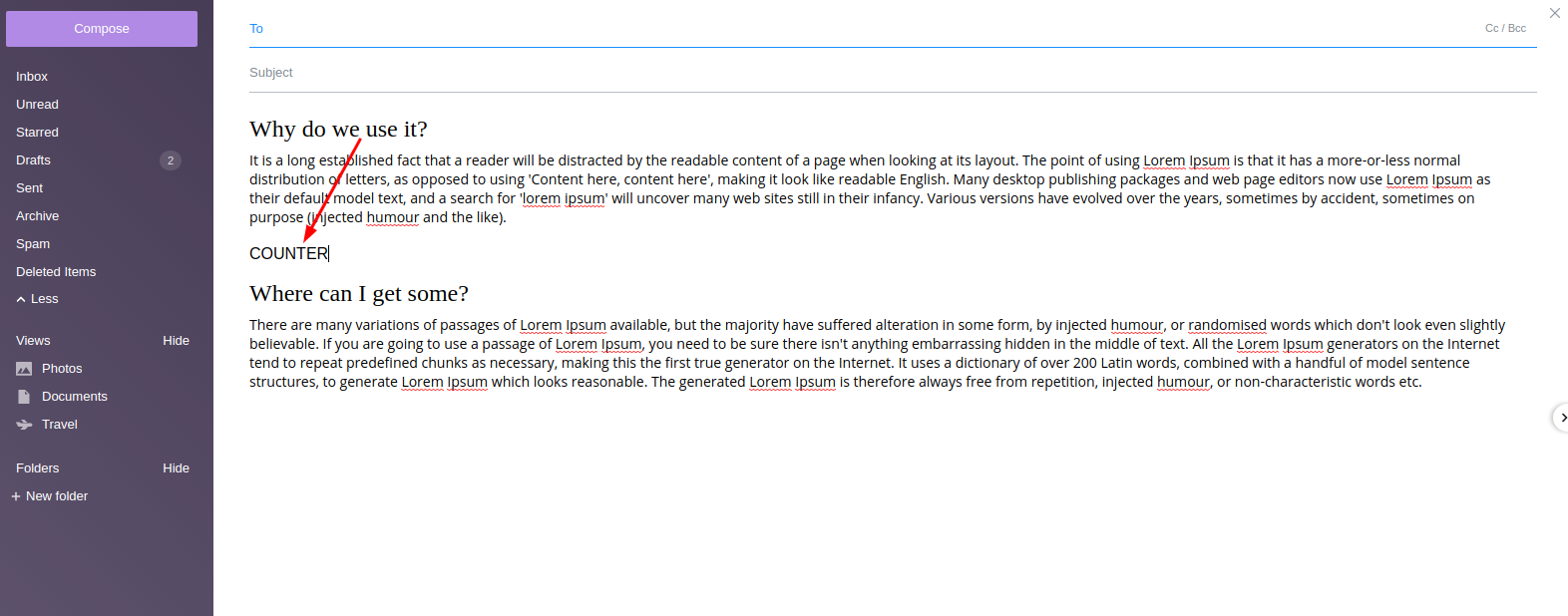This screenshot has height=616, width=1568.
Task: Click the Drafts count badge
Action: point(171,160)
